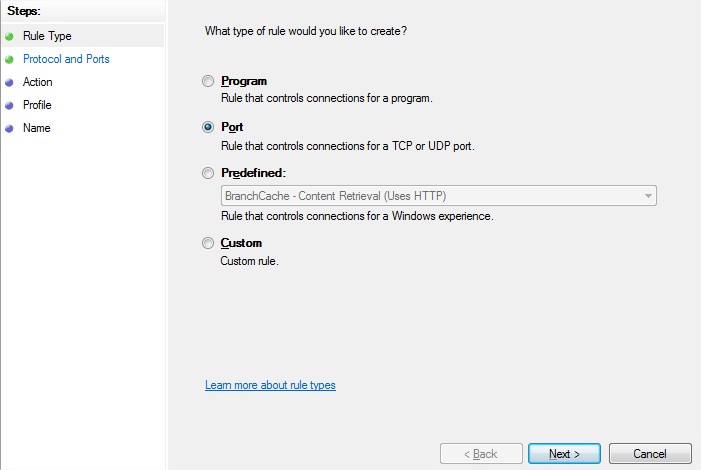The image size is (701, 470).
Task: Click the Next button
Action: click(564, 454)
